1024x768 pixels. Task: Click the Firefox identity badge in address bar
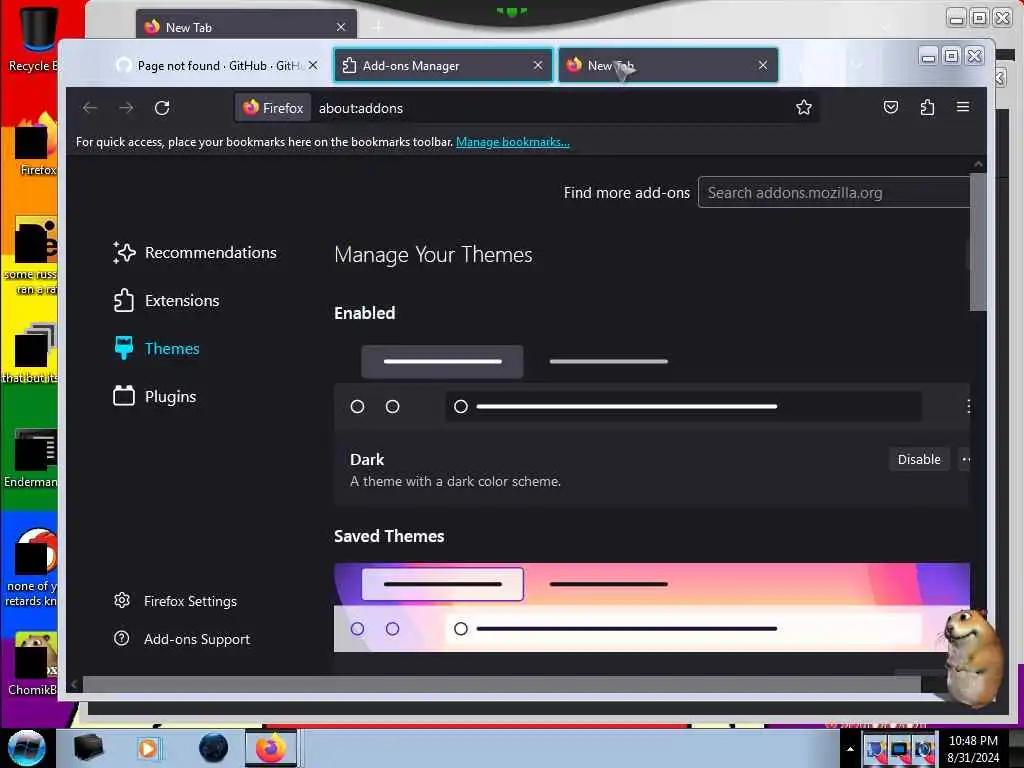tap(273, 108)
